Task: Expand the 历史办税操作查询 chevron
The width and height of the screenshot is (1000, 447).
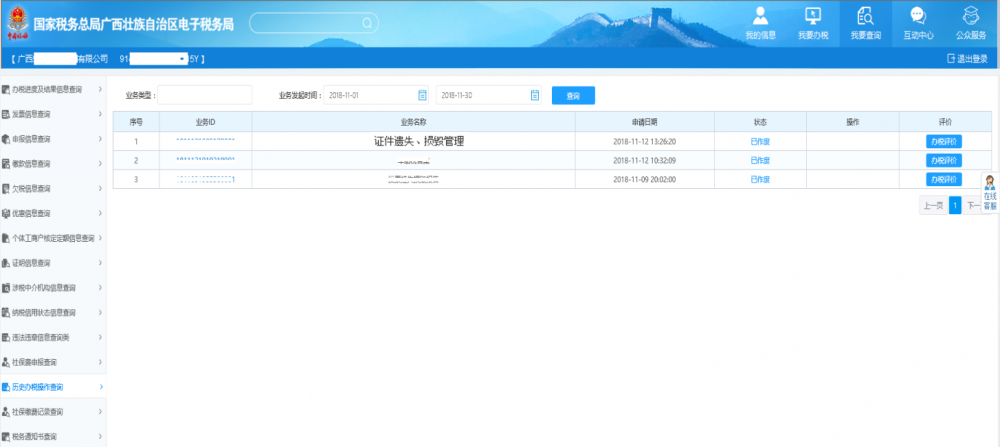Action: [100, 387]
